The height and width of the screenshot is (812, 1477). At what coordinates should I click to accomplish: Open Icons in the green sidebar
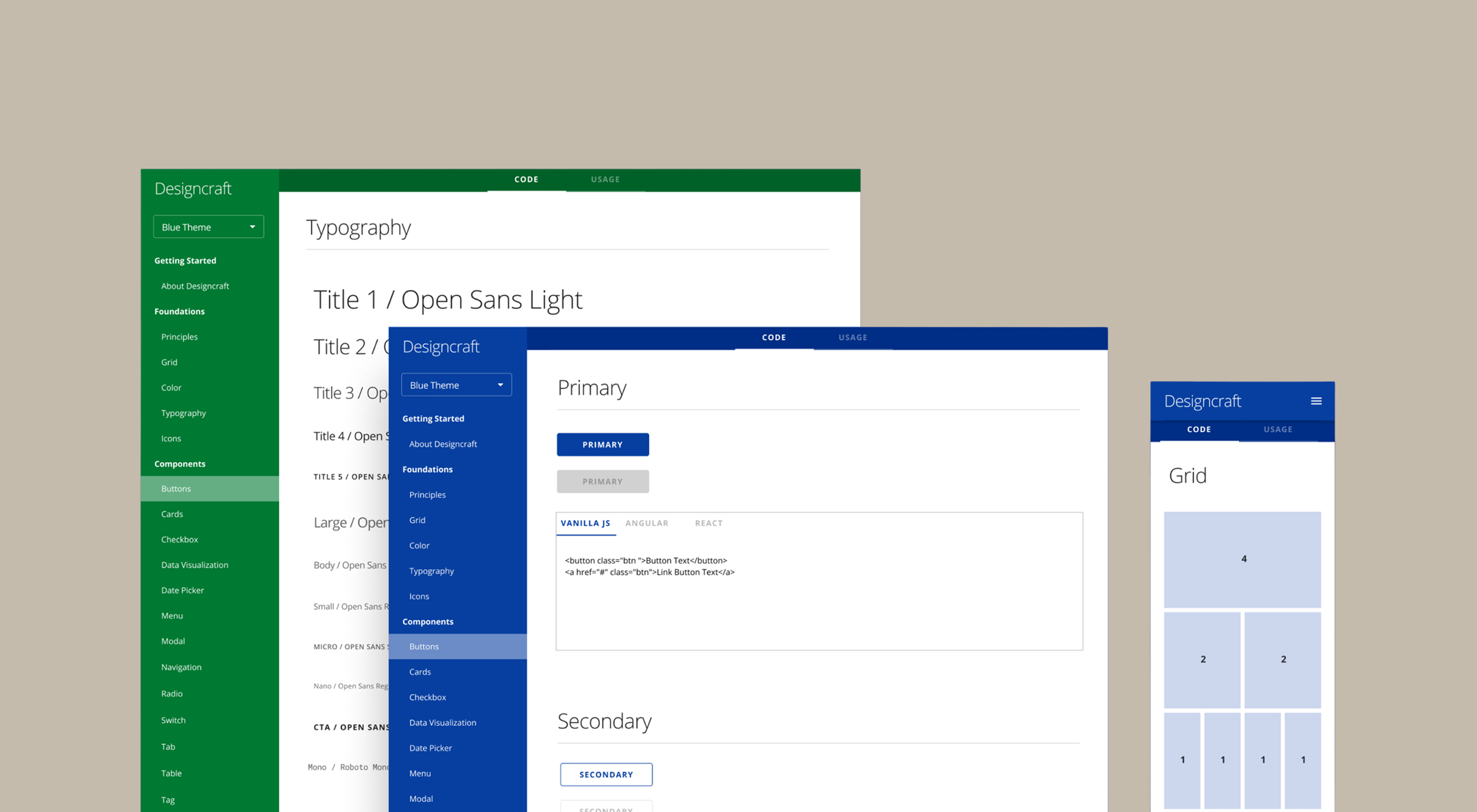click(171, 439)
